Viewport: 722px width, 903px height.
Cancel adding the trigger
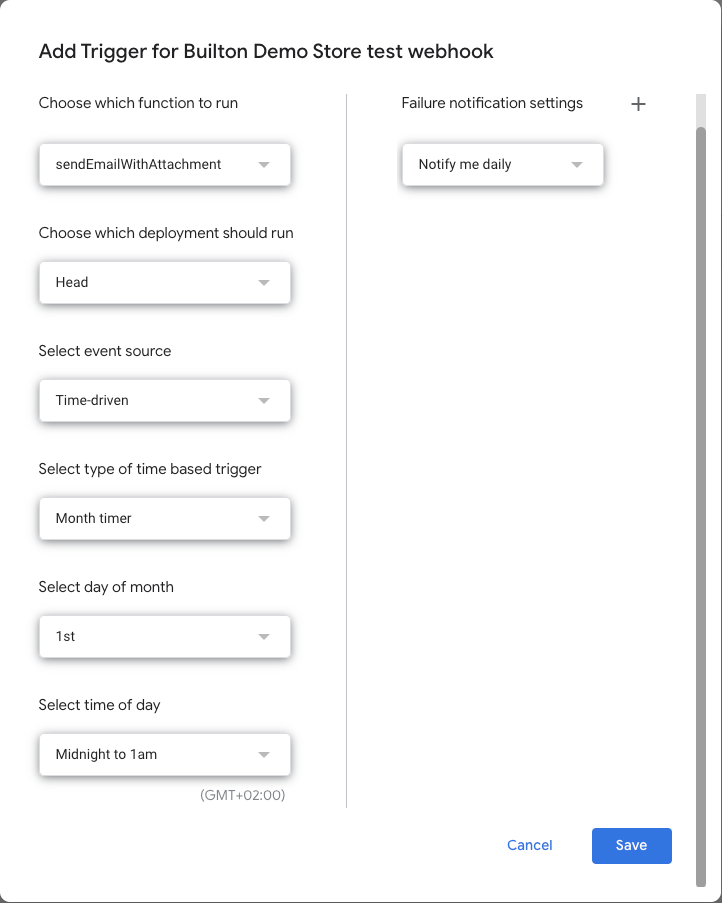529,845
